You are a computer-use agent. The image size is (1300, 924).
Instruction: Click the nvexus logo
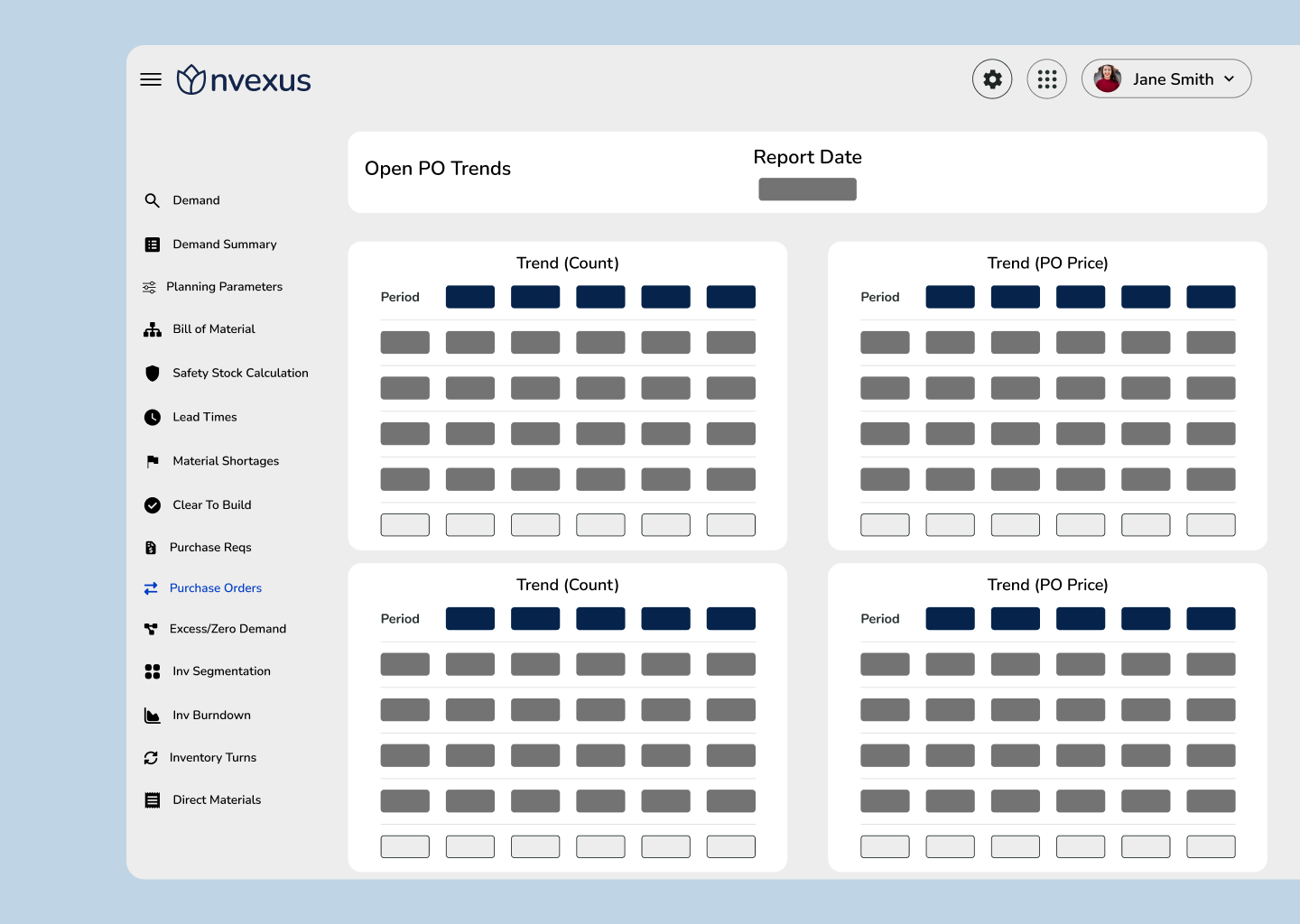[244, 80]
